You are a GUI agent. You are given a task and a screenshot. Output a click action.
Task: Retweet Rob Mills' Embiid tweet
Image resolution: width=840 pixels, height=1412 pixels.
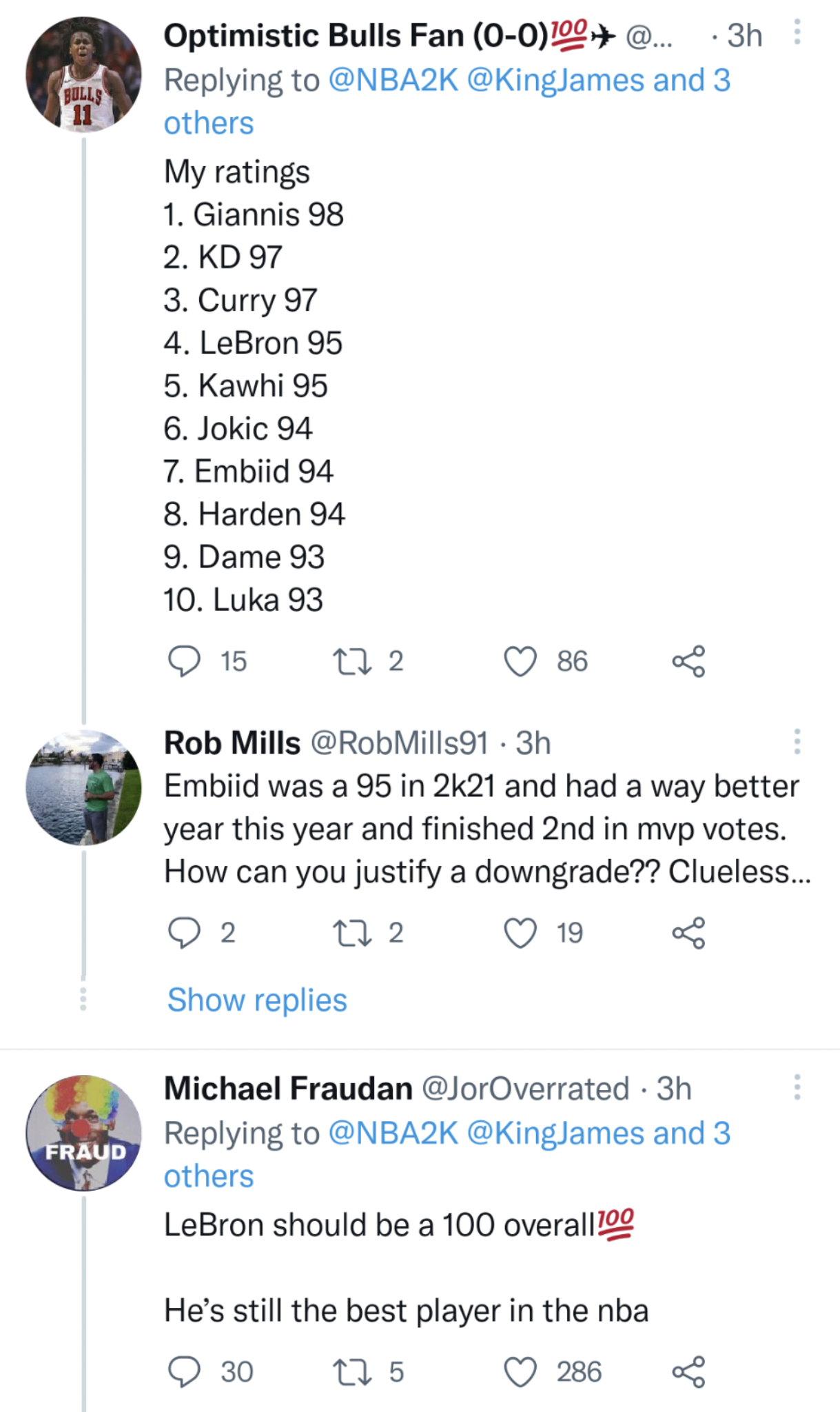pyautogui.click(x=352, y=933)
